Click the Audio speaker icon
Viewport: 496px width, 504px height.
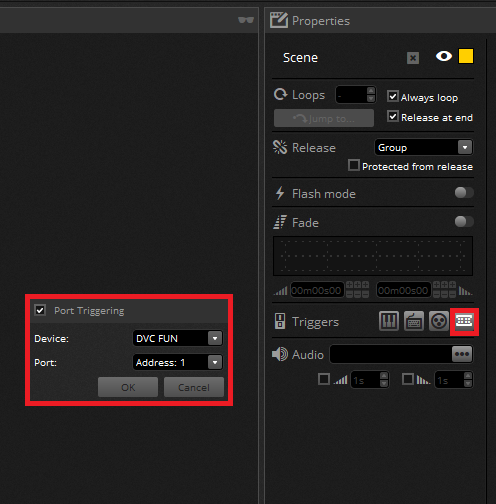[280, 354]
